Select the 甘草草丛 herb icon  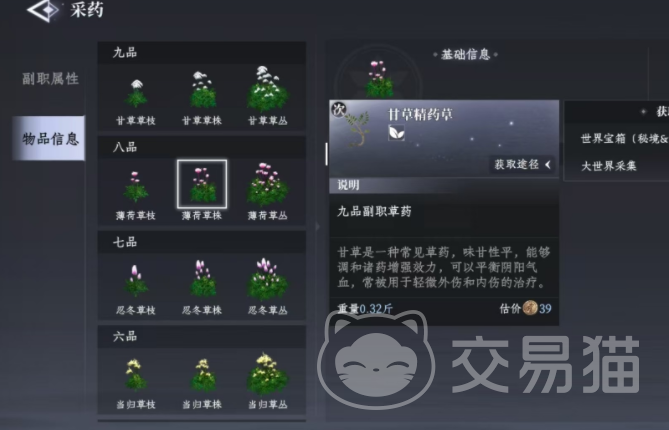(x=268, y=89)
